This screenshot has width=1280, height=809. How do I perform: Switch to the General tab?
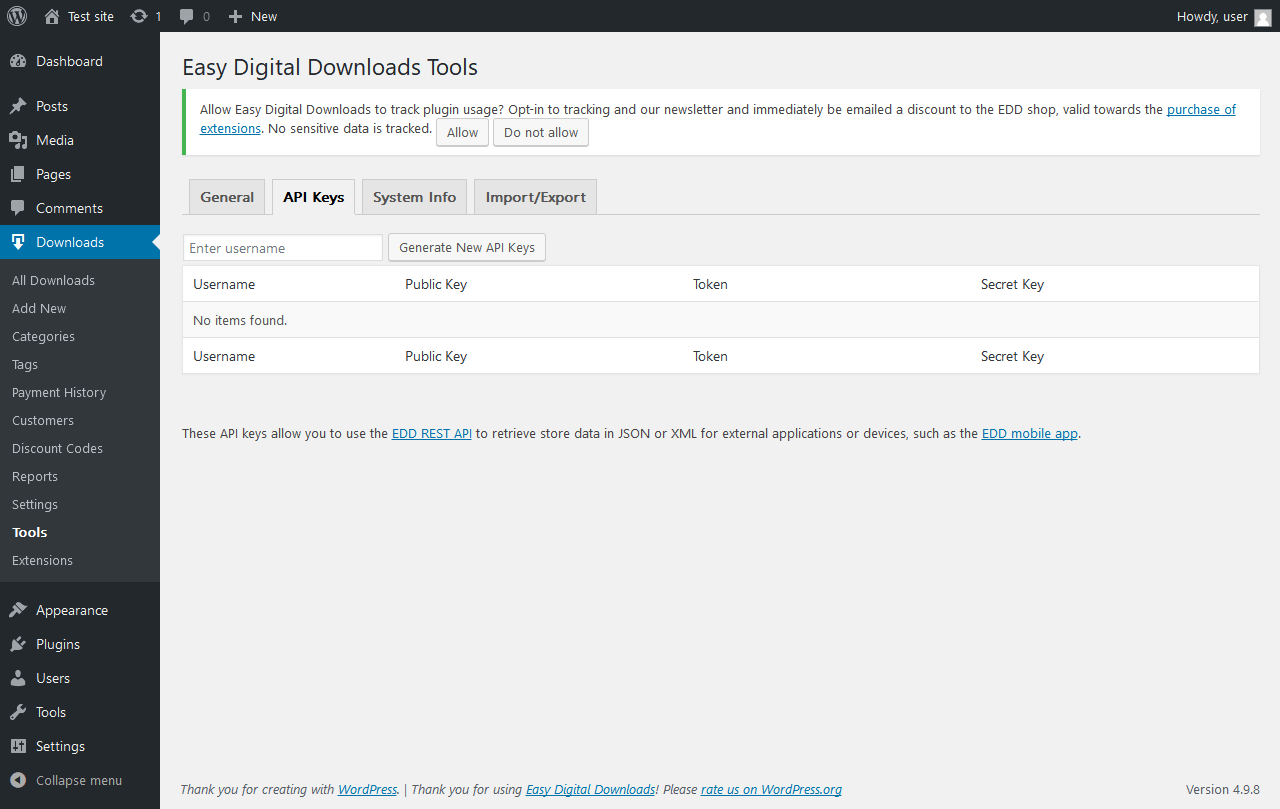227,197
